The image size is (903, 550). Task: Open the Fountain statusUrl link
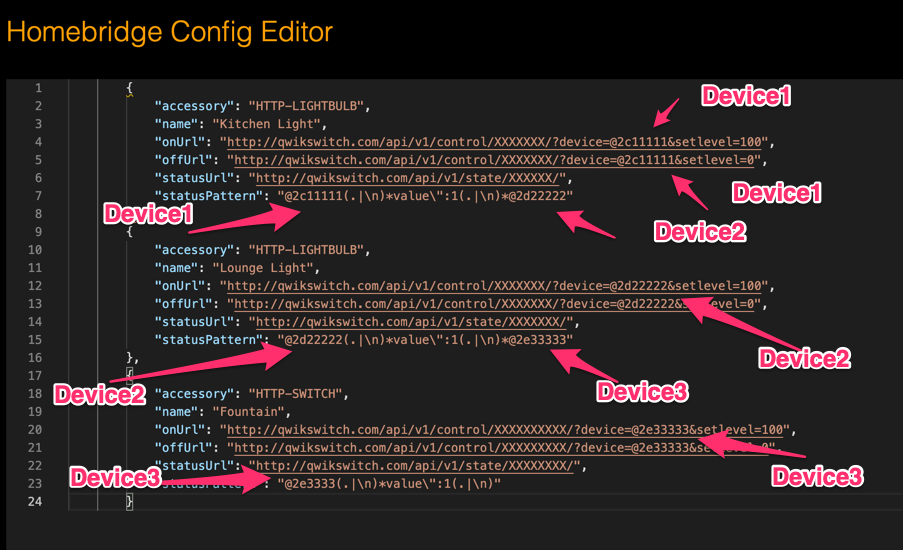[x=414, y=466]
